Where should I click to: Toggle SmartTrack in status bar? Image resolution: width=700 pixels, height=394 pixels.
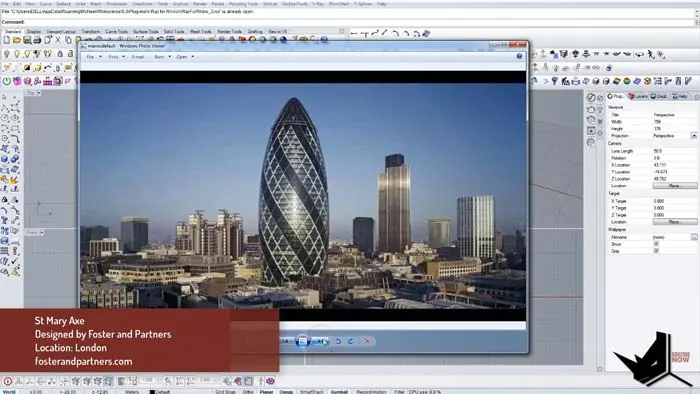pyautogui.click(x=312, y=392)
